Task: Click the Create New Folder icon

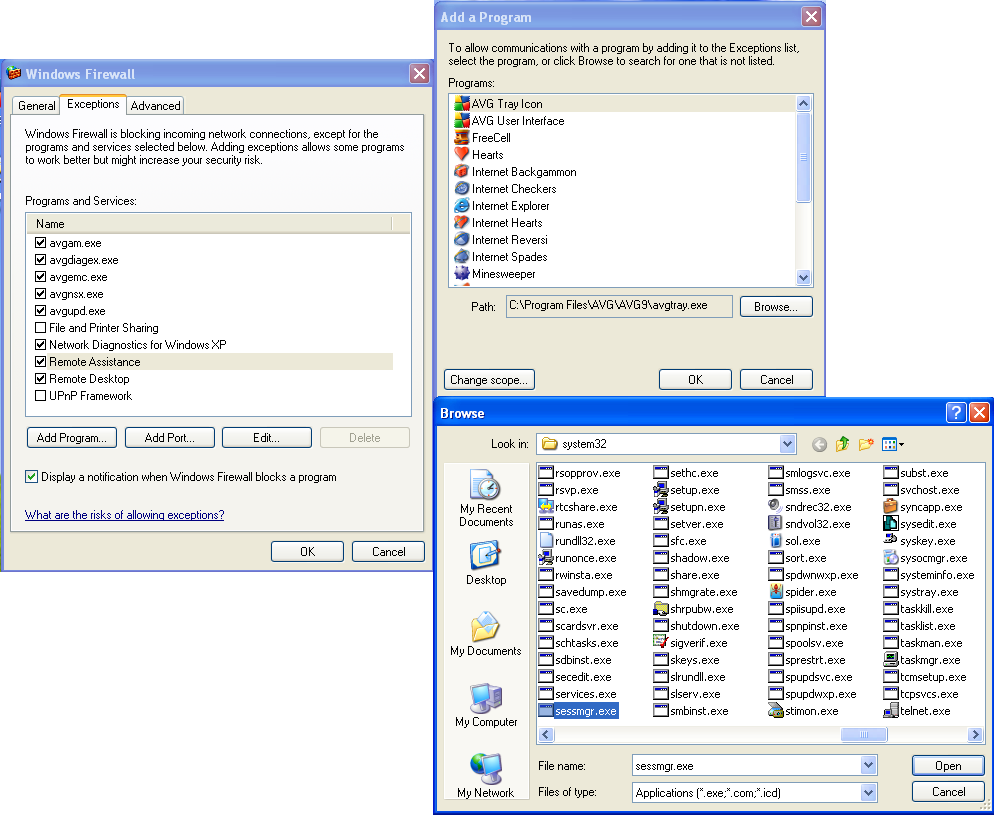Action: click(x=866, y=444)
